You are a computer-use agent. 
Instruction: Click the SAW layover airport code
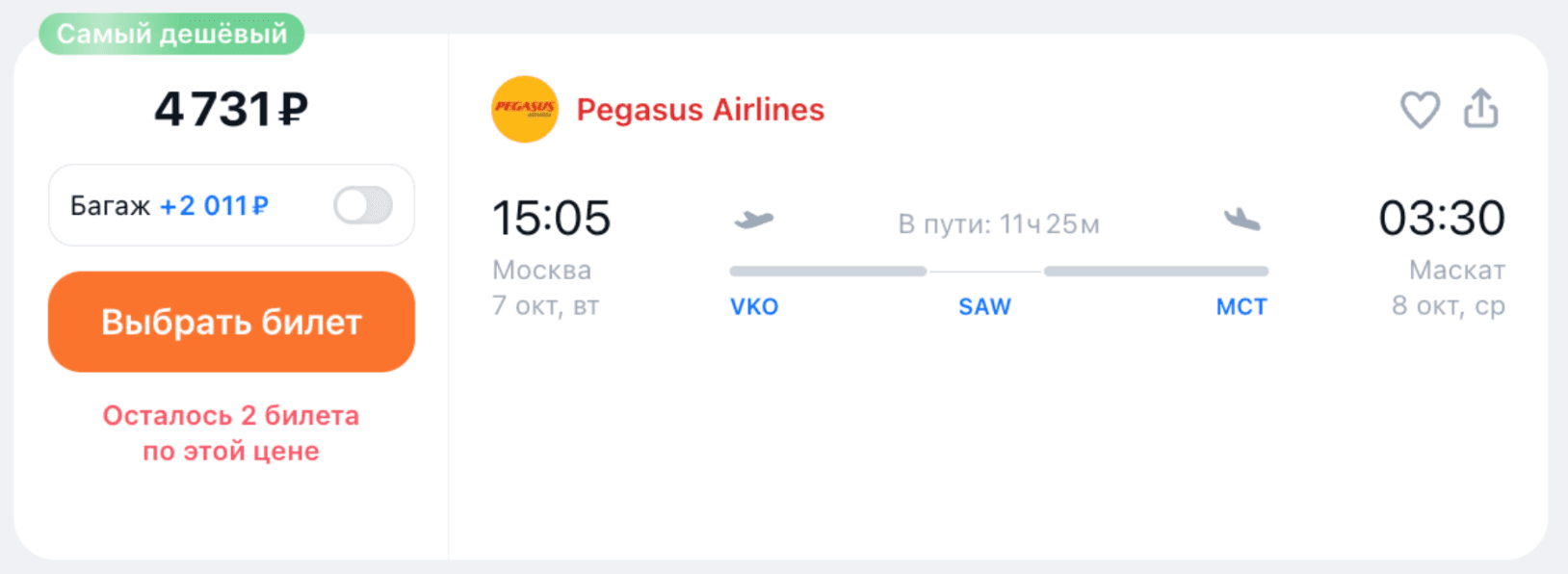pos(984,307)
